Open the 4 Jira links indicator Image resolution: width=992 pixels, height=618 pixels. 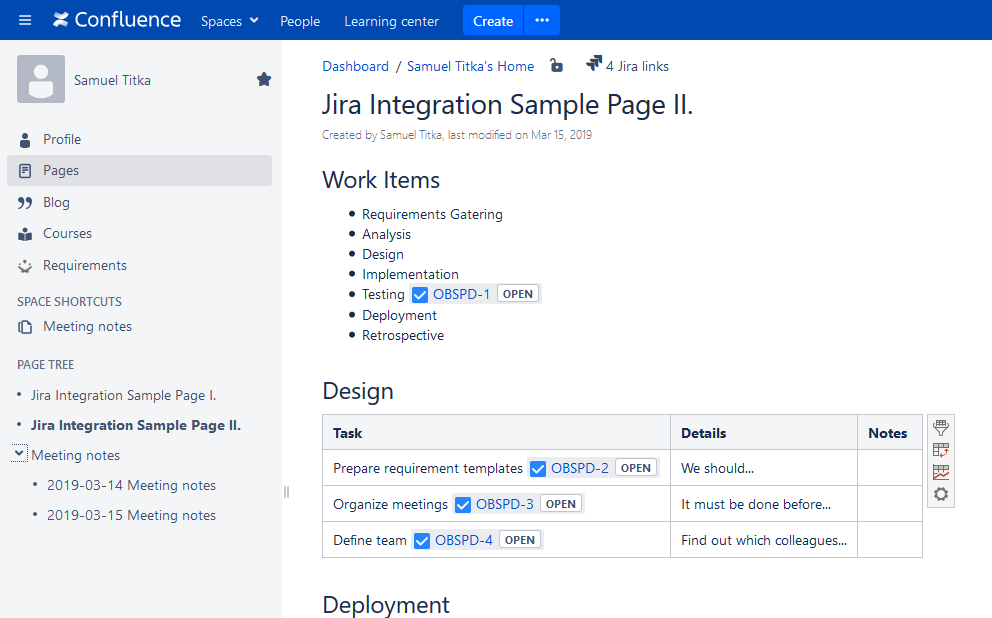point(627,66)
